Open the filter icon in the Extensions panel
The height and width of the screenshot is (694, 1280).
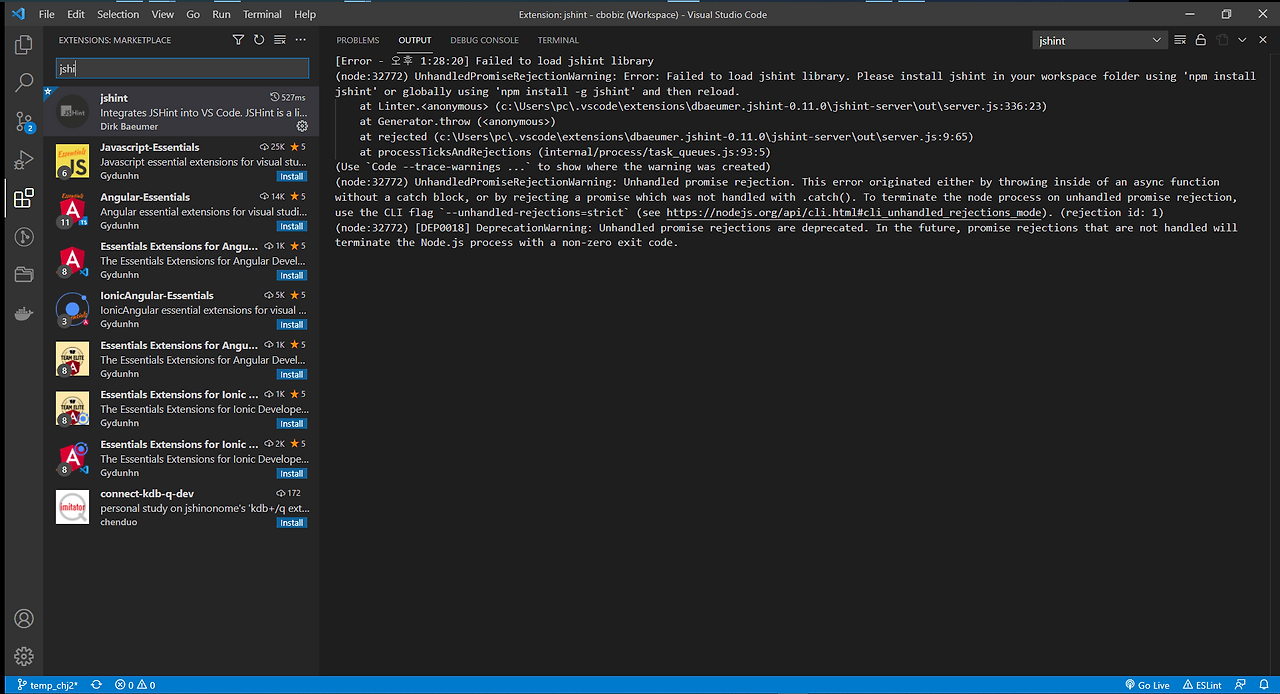click(x=238, y=39)
